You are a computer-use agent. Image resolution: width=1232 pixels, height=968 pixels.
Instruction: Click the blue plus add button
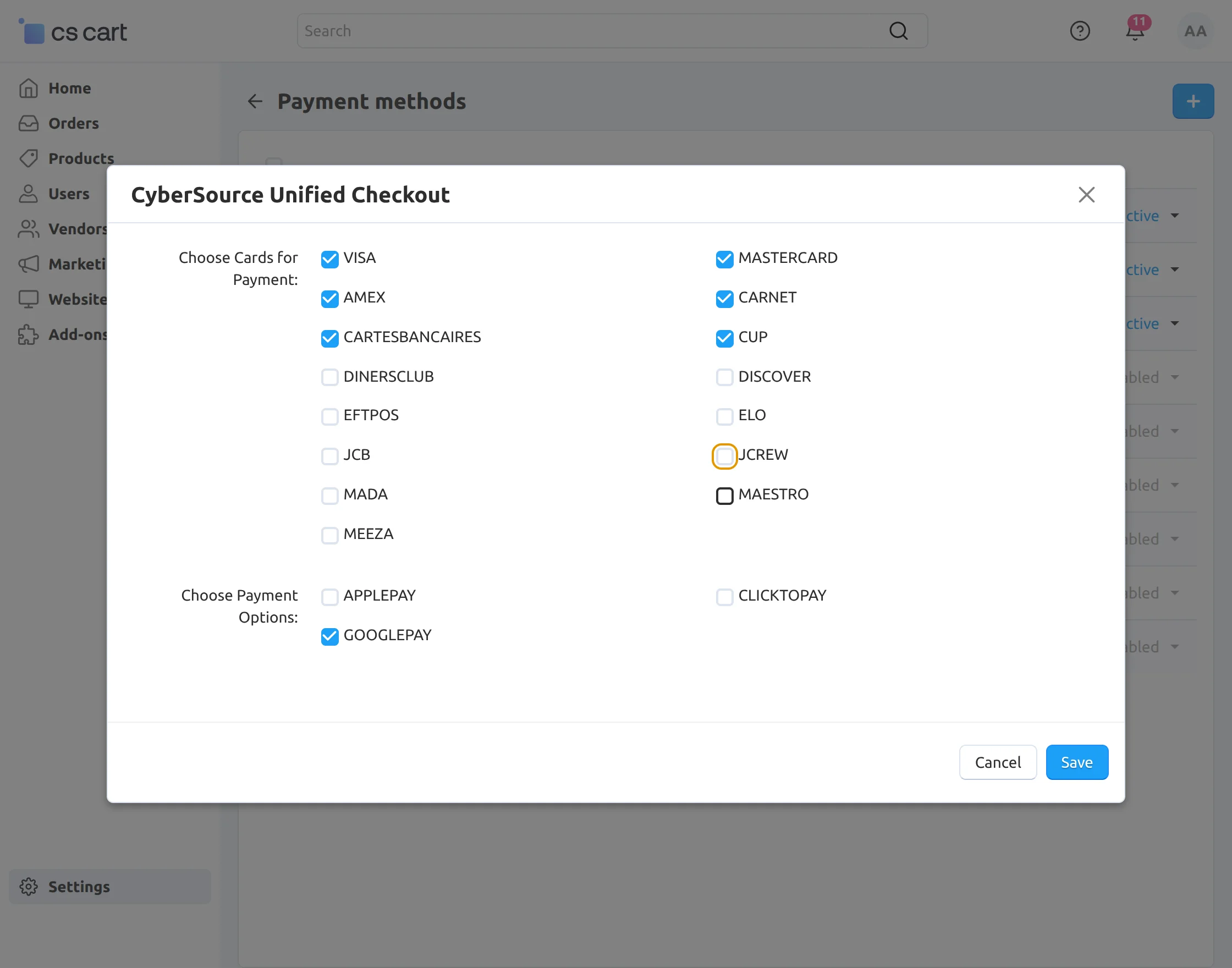click(x=1193, y=101)
